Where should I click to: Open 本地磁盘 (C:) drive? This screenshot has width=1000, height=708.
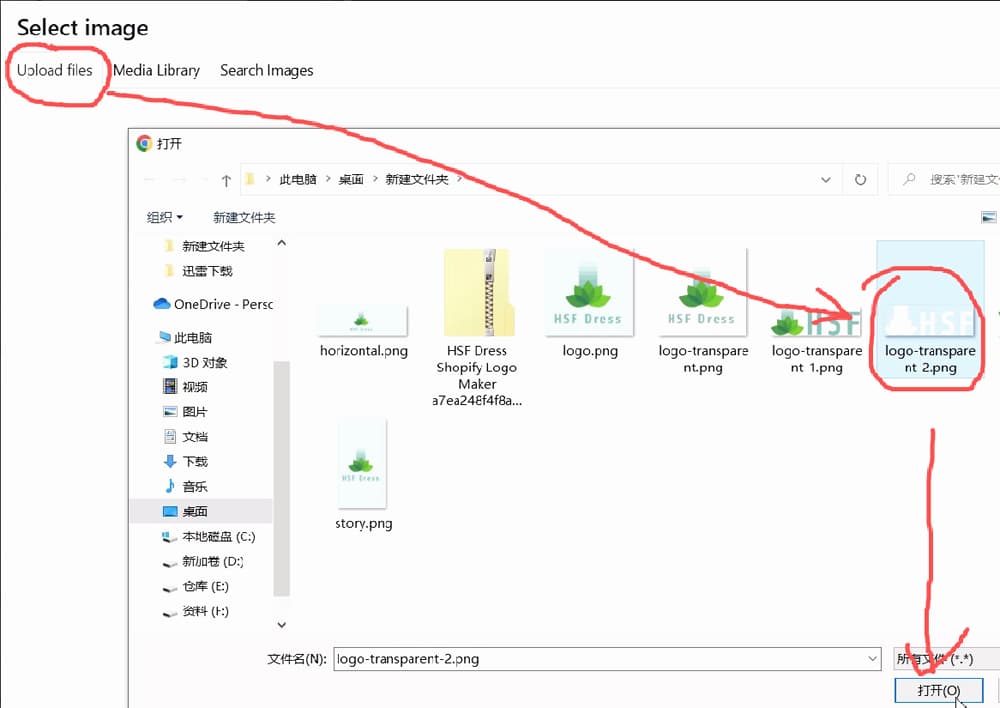(209, 537)
